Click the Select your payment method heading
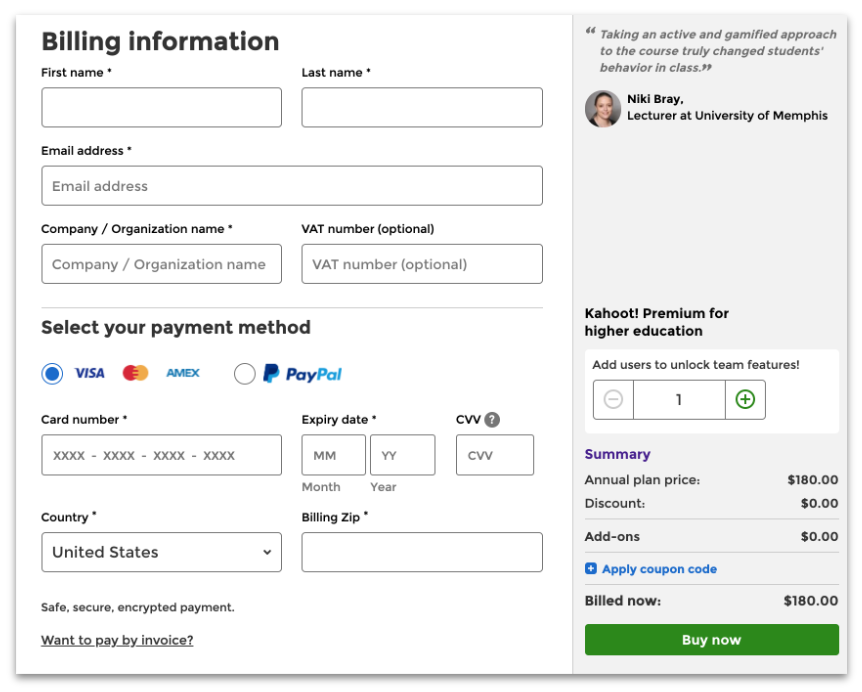Screen dimensions: 862x692 (x=176, y=328)
